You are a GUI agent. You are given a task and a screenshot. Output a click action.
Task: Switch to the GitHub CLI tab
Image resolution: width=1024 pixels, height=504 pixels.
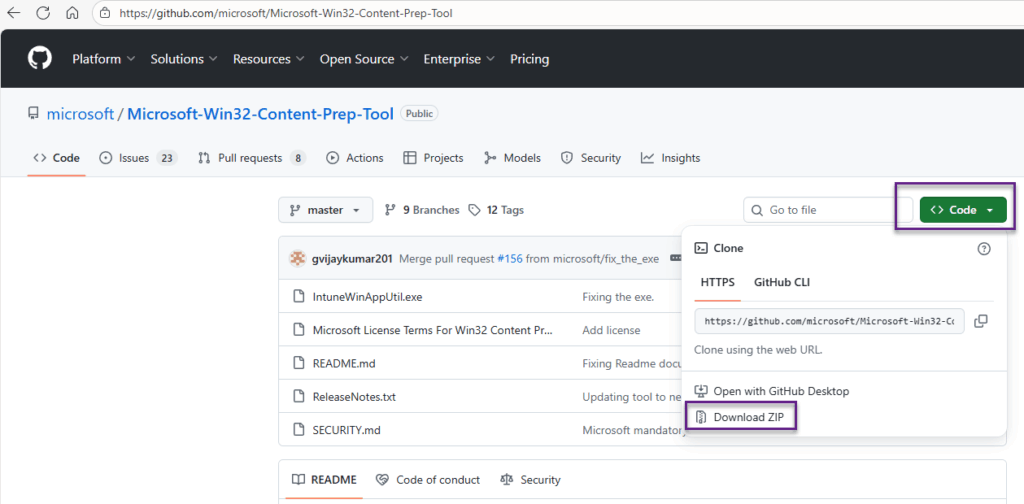pyautogui.click(x=782, y=282)
